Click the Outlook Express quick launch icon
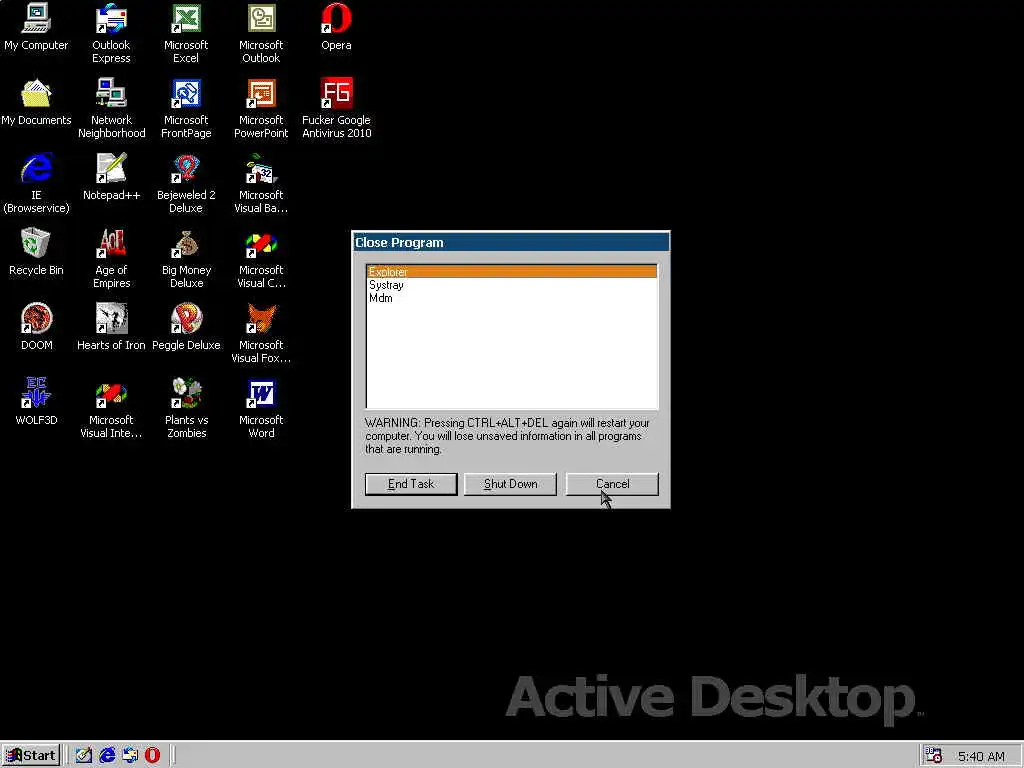The height and width of the screenshot is (768, 1024). coord(129,756)
